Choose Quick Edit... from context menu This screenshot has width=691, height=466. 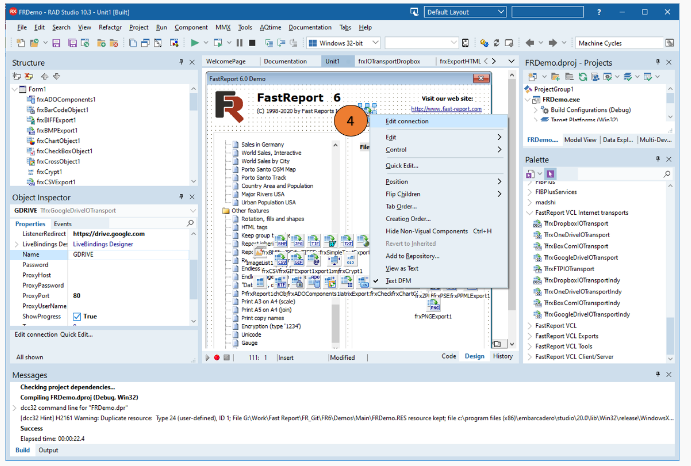(401, 166)
